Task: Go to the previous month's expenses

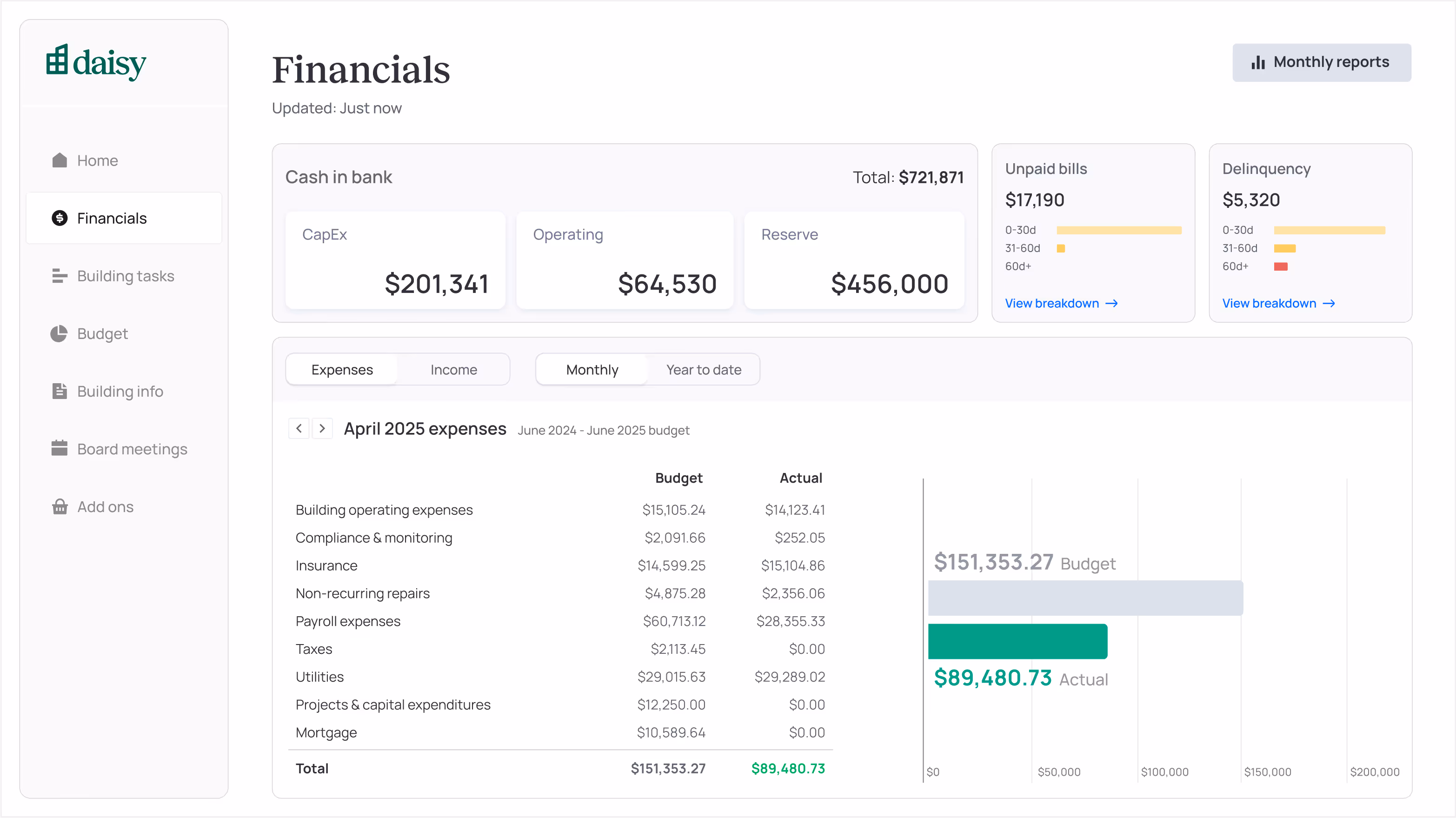Action: coord(299,428)
